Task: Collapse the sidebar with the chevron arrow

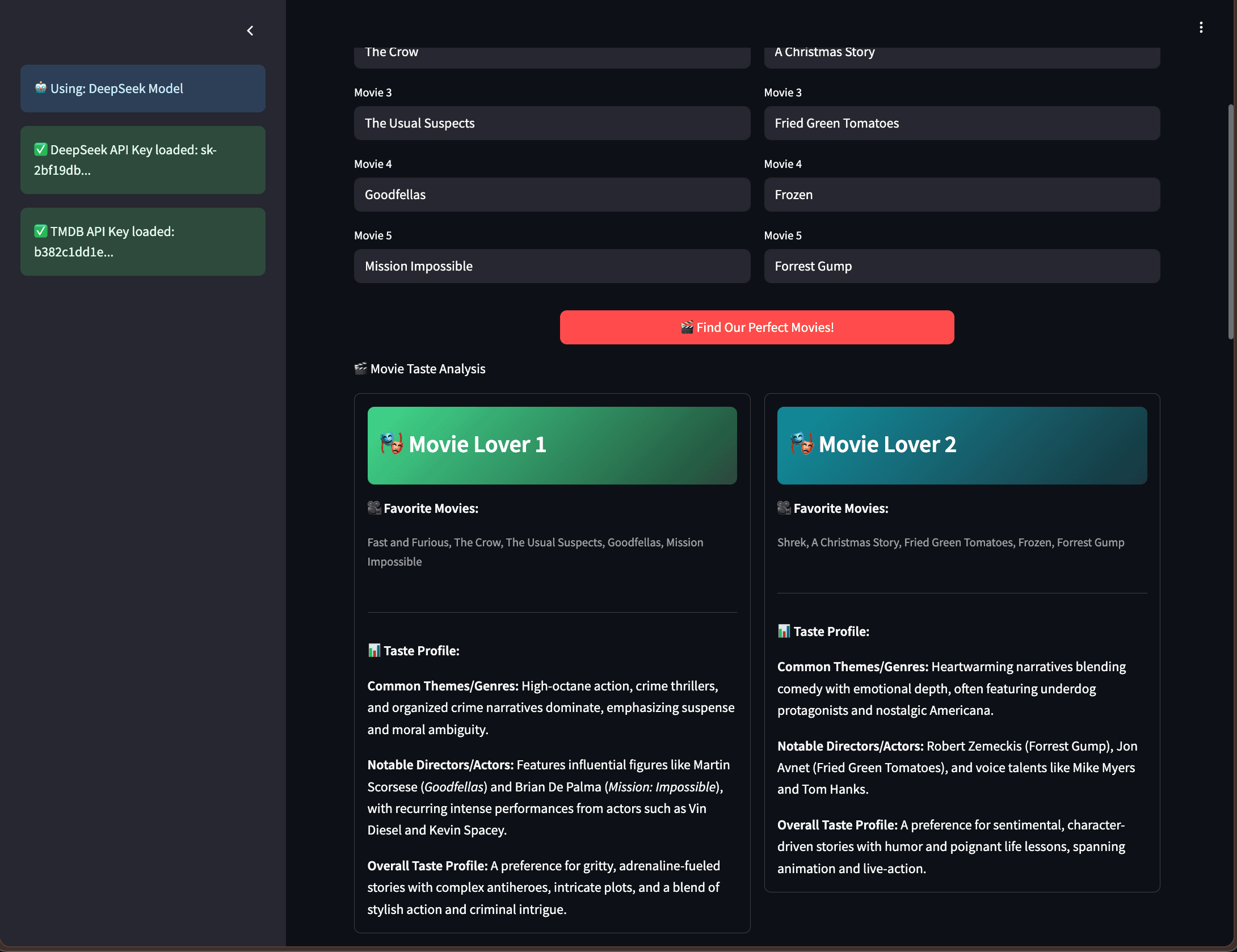Action: pyautogui.click(x=250, y=31)
